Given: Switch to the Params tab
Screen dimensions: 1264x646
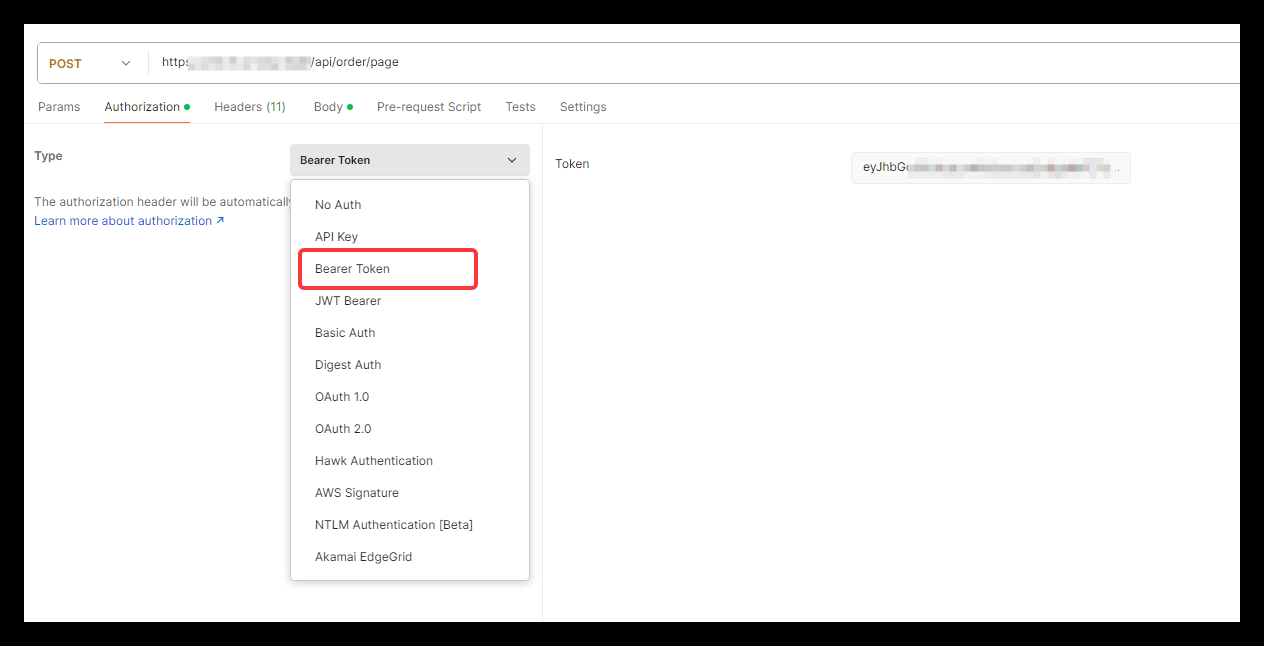Looking at the screenshot, I should coord(59,107).
